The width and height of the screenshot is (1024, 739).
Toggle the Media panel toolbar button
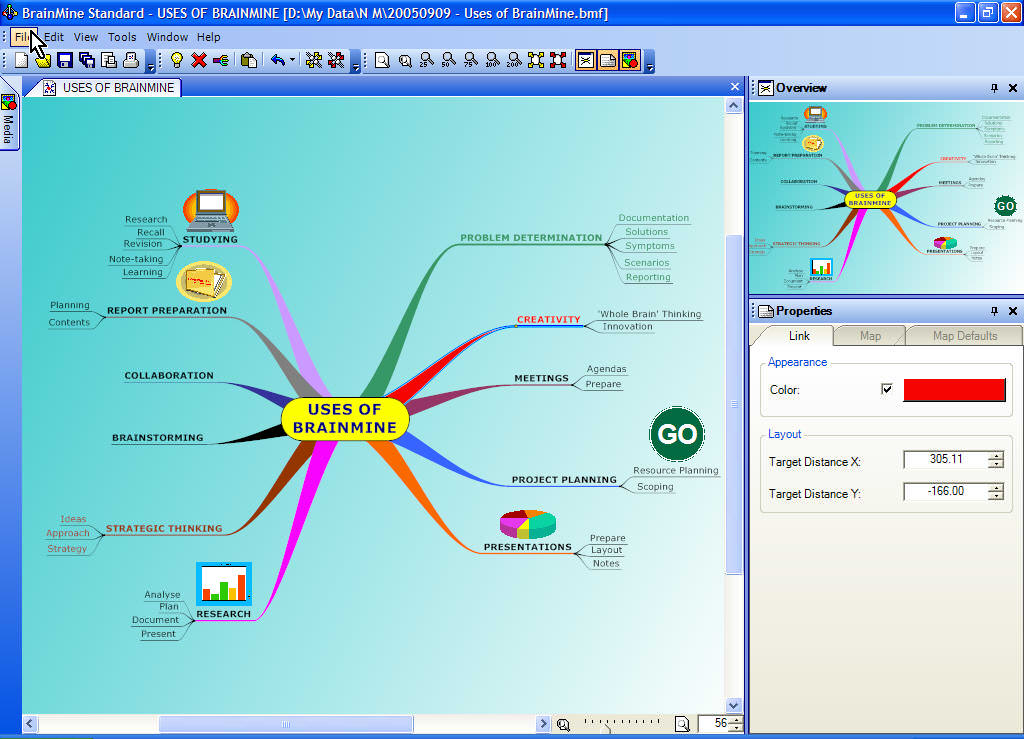[630, 61]
